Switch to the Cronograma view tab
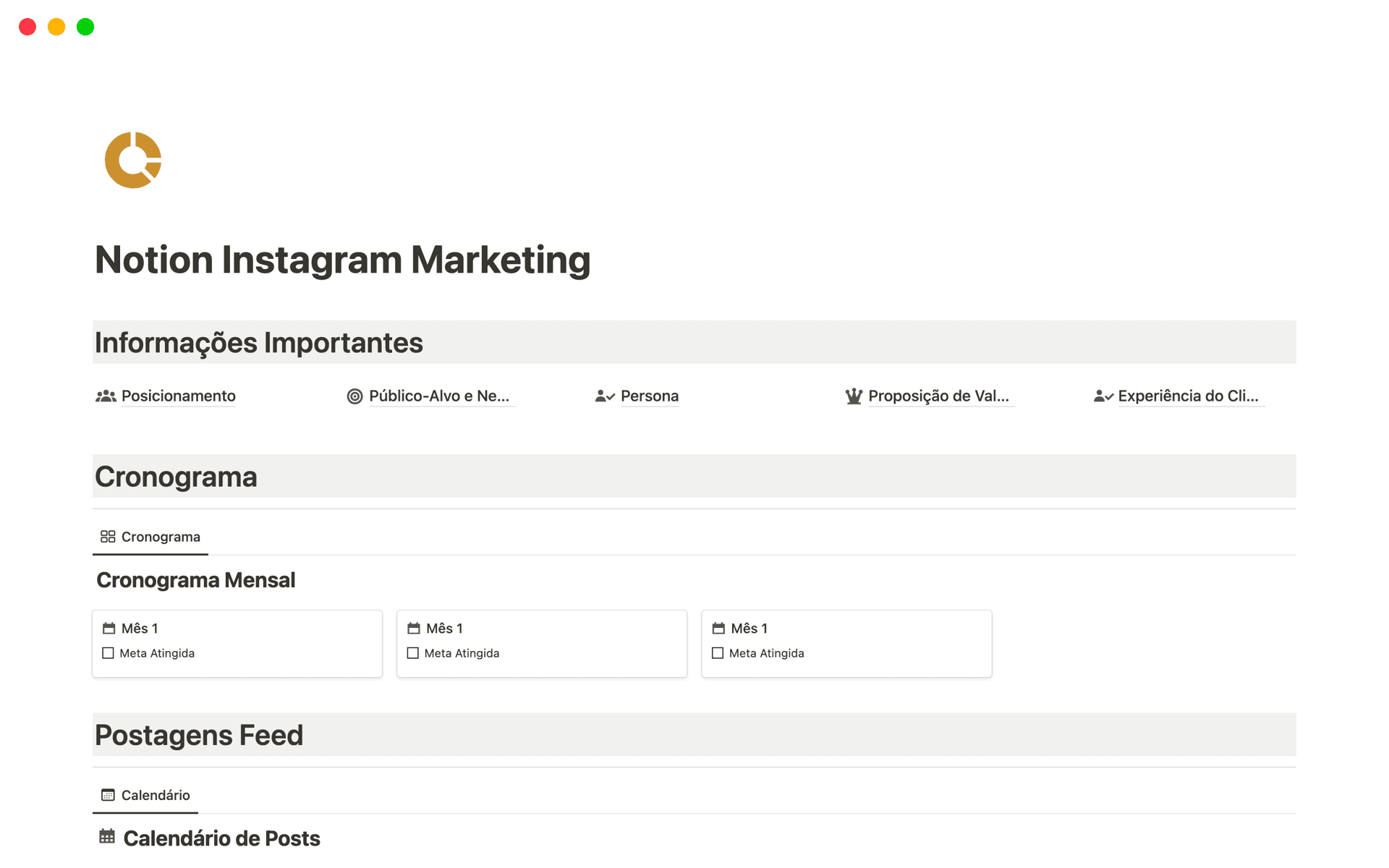This screenshot has width=1389, height=868. (160, 537)
